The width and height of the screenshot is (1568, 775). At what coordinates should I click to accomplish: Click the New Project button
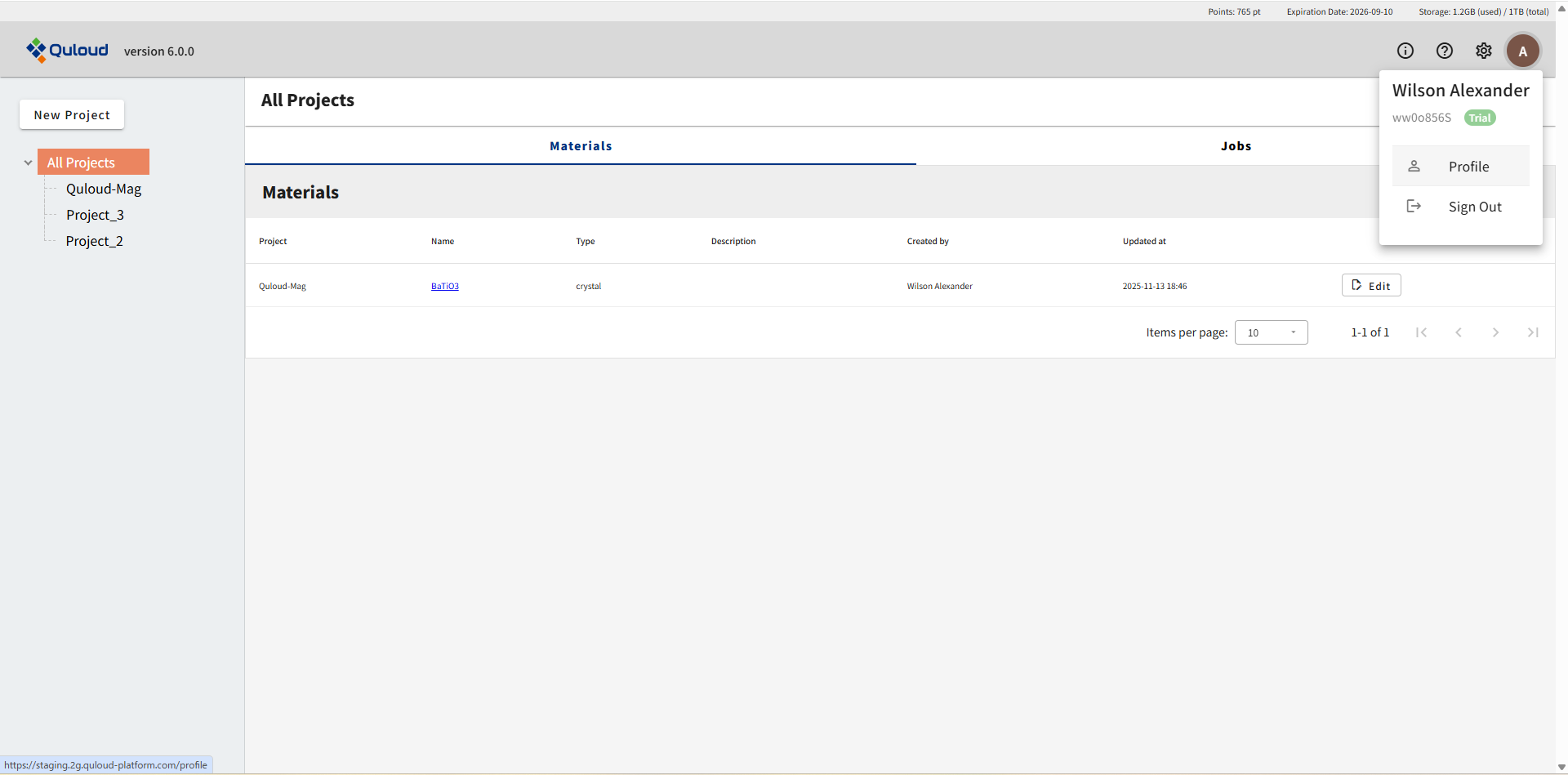pyautogui.click(x=72, y=115)
